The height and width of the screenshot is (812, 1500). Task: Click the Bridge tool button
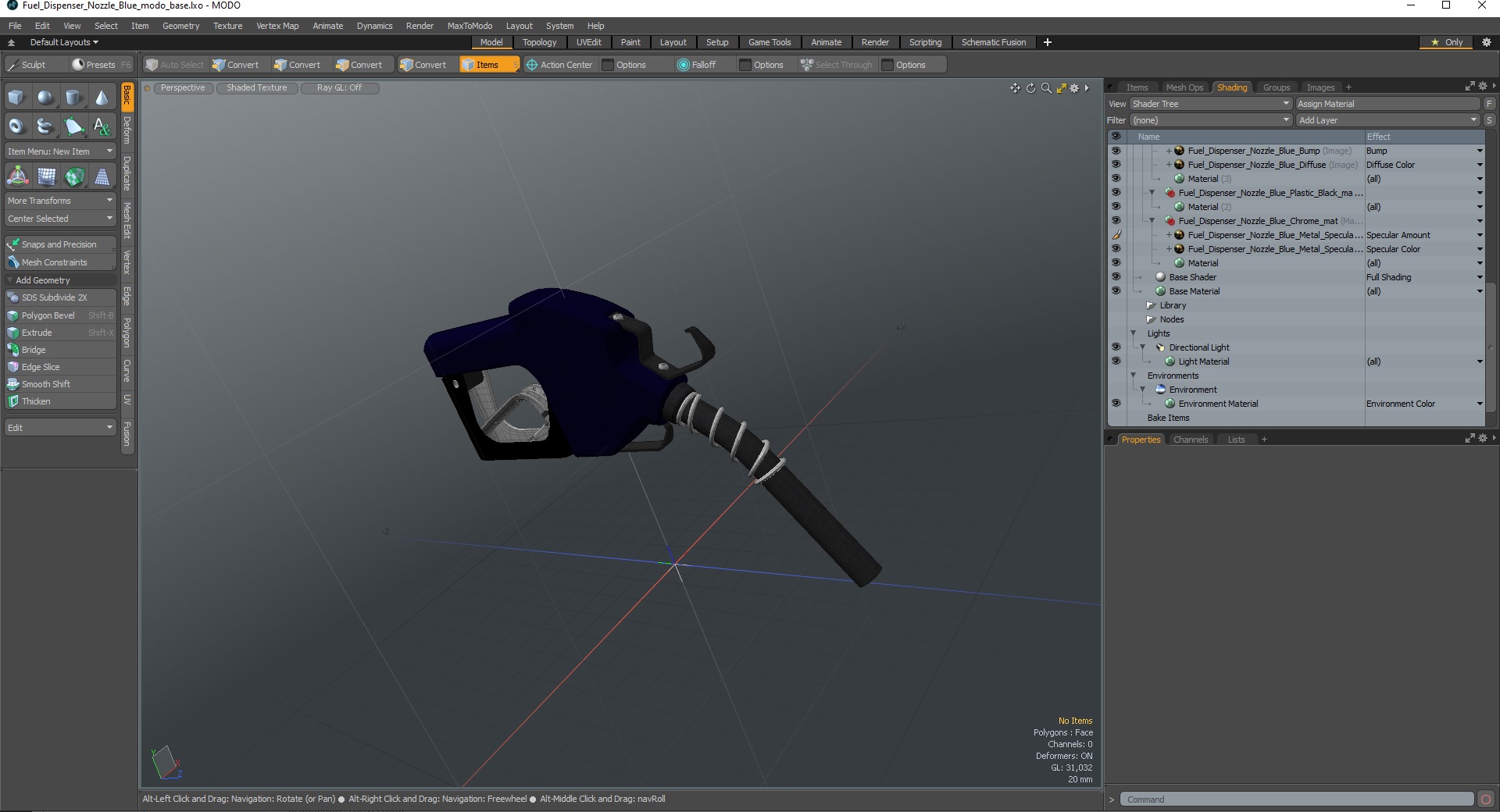coord(60,350)
